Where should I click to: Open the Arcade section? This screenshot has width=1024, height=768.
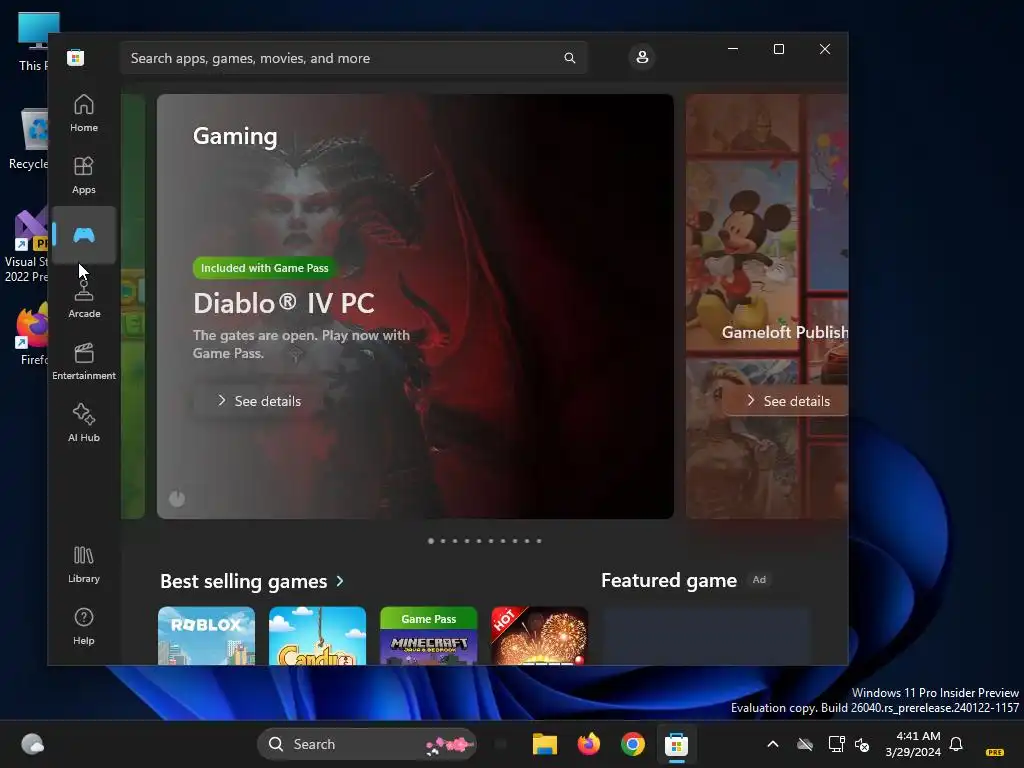[x=84, y=299]
